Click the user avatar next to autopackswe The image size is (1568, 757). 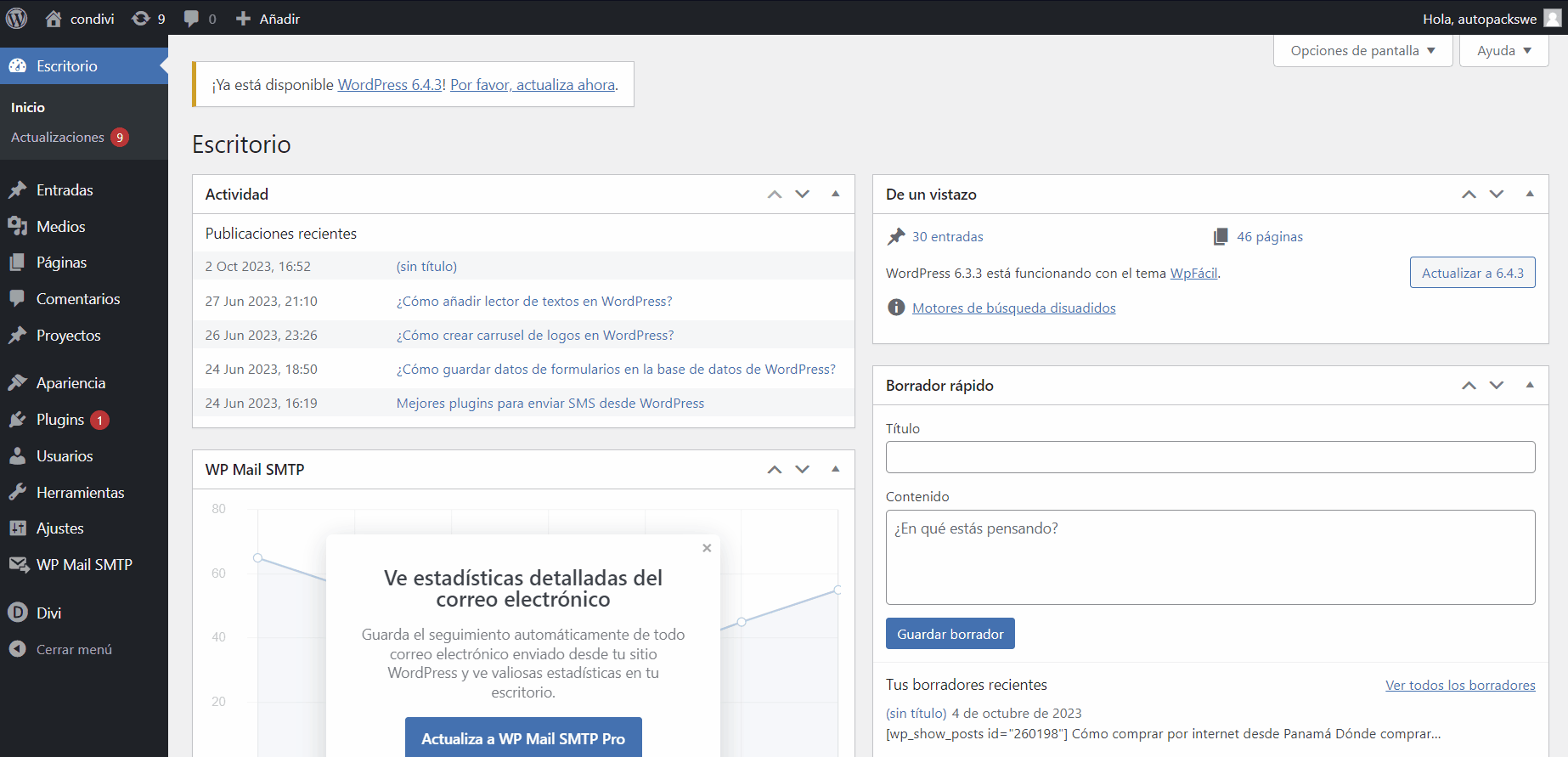coord(1552,18)
